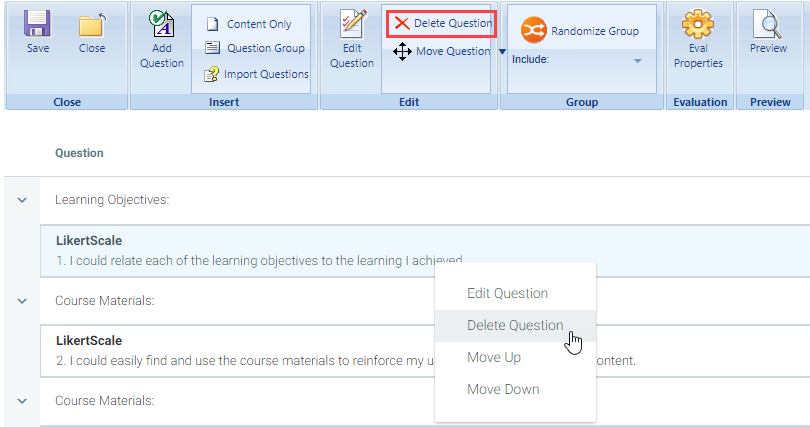810x427 pixels.
Task: Open the Move Question dropdown arrow
Action: (x=501, y=51)
